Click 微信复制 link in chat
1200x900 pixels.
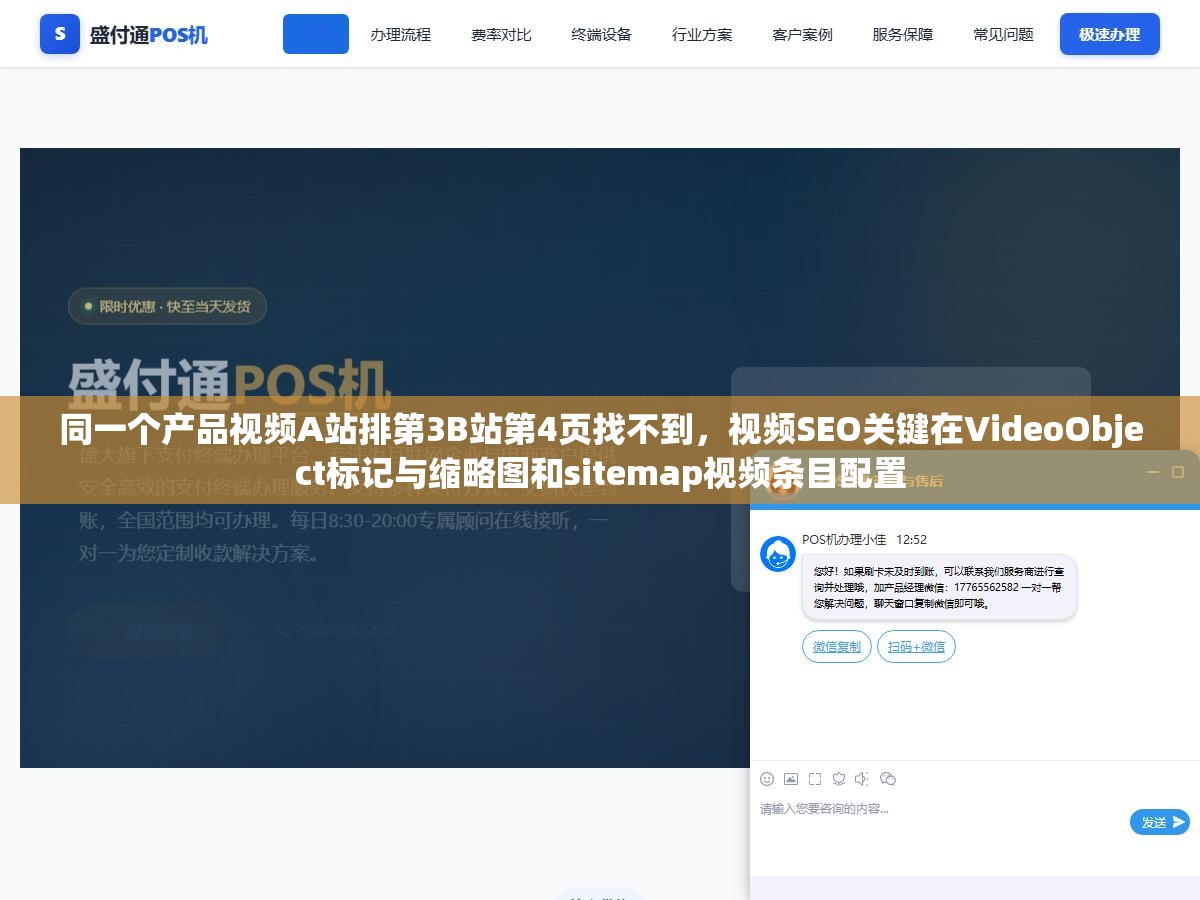click(x=837, y=647)
